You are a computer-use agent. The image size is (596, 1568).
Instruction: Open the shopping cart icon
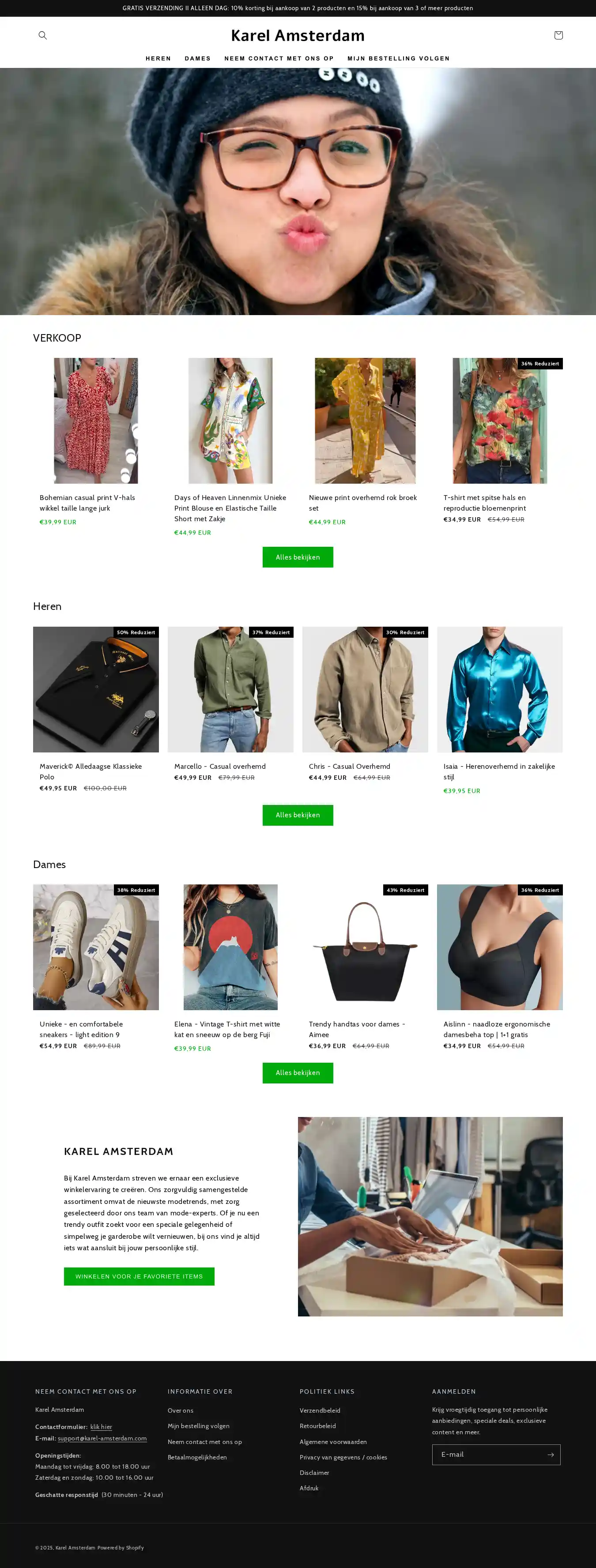[x=558, y=35]
